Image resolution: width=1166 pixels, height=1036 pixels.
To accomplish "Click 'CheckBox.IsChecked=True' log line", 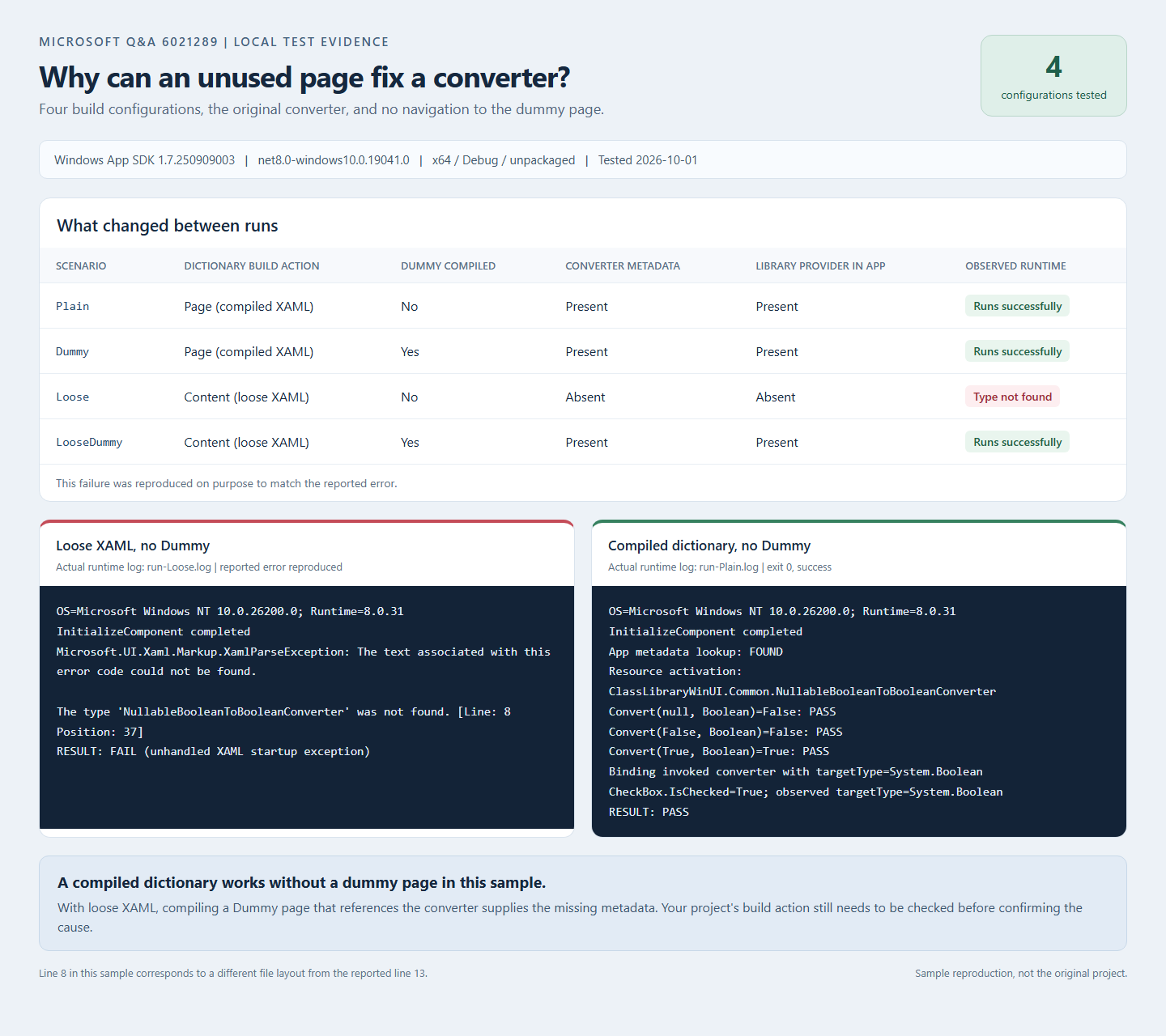I will 806,792.
